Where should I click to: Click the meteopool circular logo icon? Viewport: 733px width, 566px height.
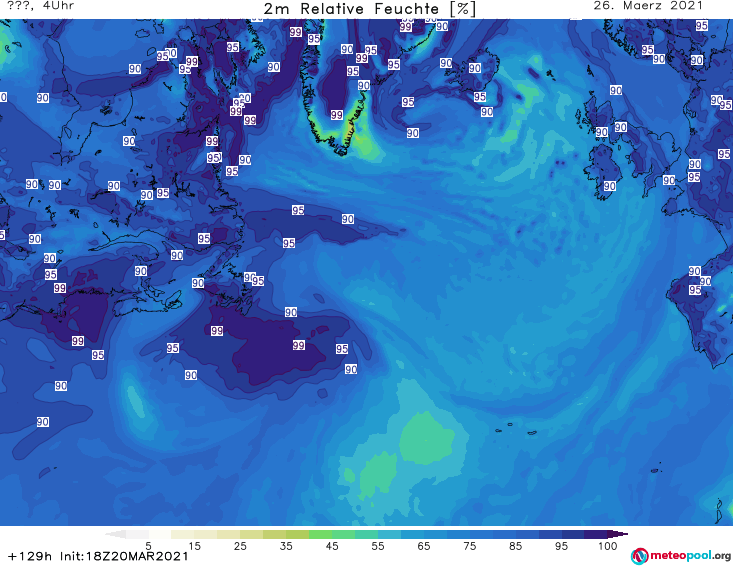click(x=639, y=556)
